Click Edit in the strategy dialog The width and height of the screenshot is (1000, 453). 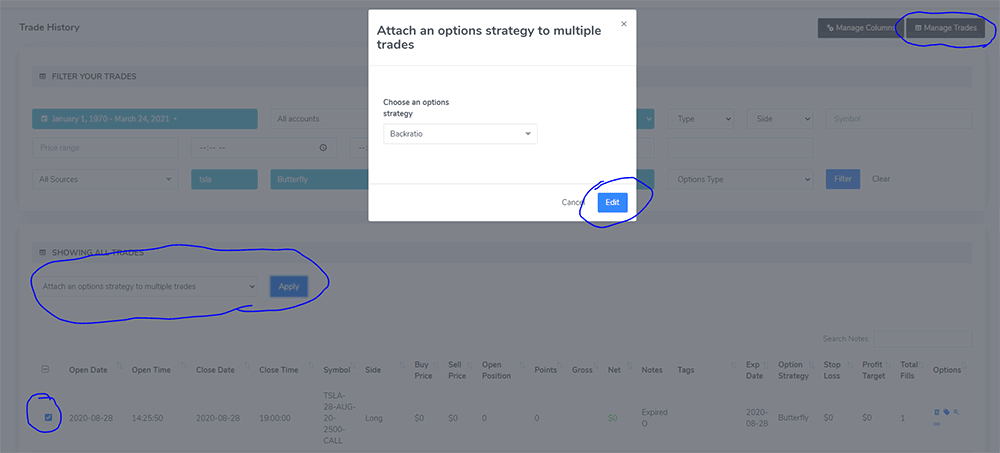(x=612, y=202)
